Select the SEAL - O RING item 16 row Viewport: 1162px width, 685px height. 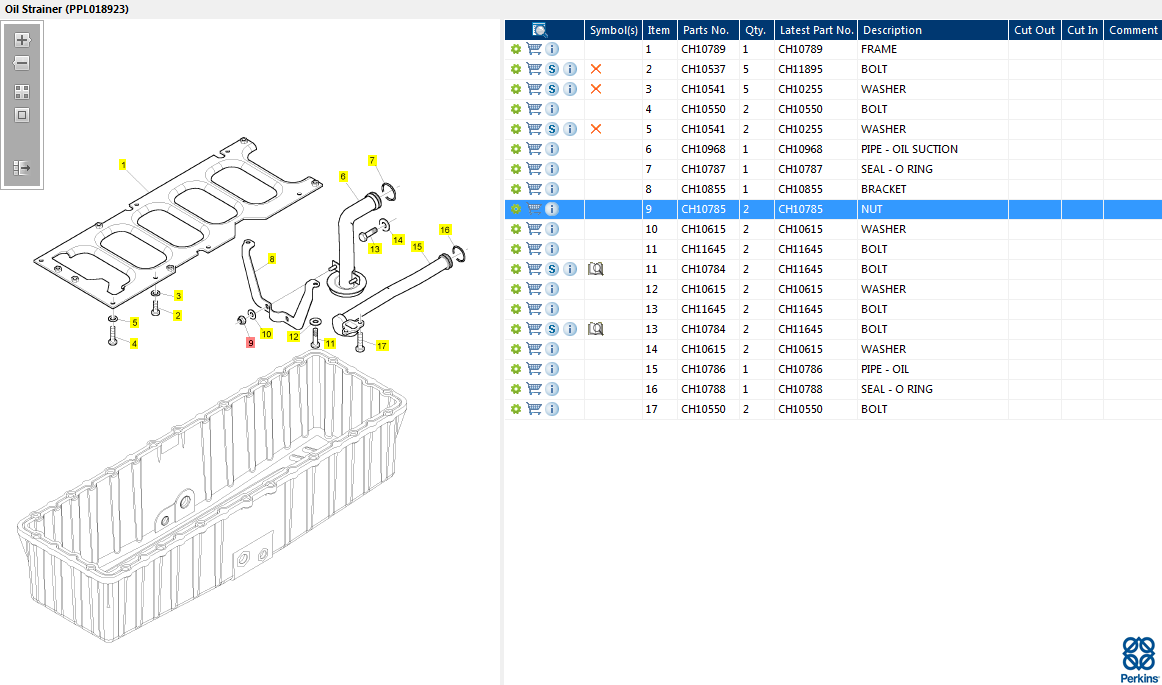click(x=896, y=389)
